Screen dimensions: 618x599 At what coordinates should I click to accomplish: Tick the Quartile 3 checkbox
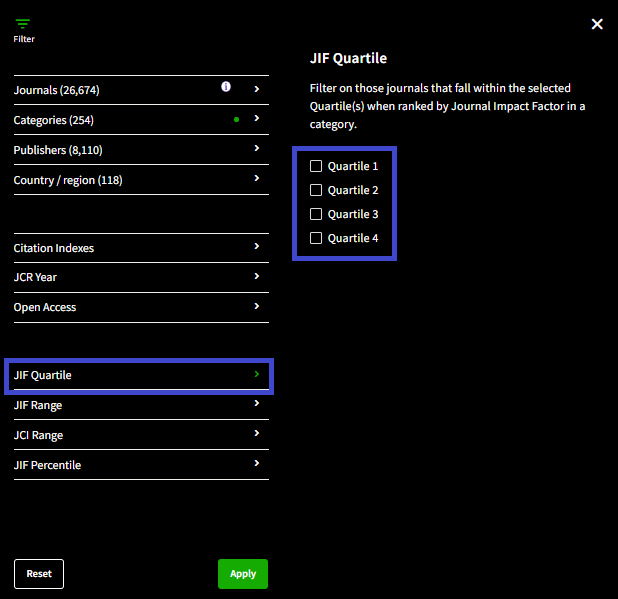pyautogui.click(x=316, y=214)
